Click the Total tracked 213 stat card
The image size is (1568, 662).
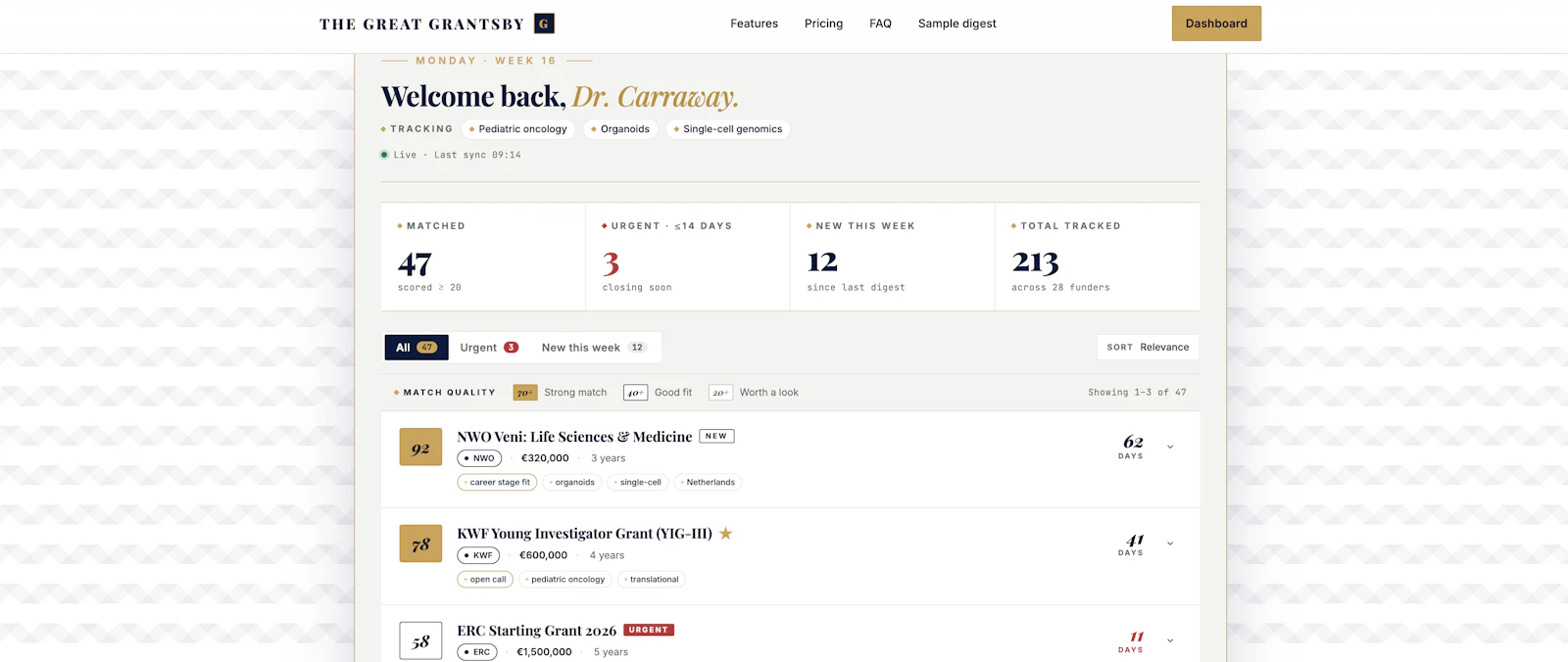pyautogui.click(x=1098, y=257)
